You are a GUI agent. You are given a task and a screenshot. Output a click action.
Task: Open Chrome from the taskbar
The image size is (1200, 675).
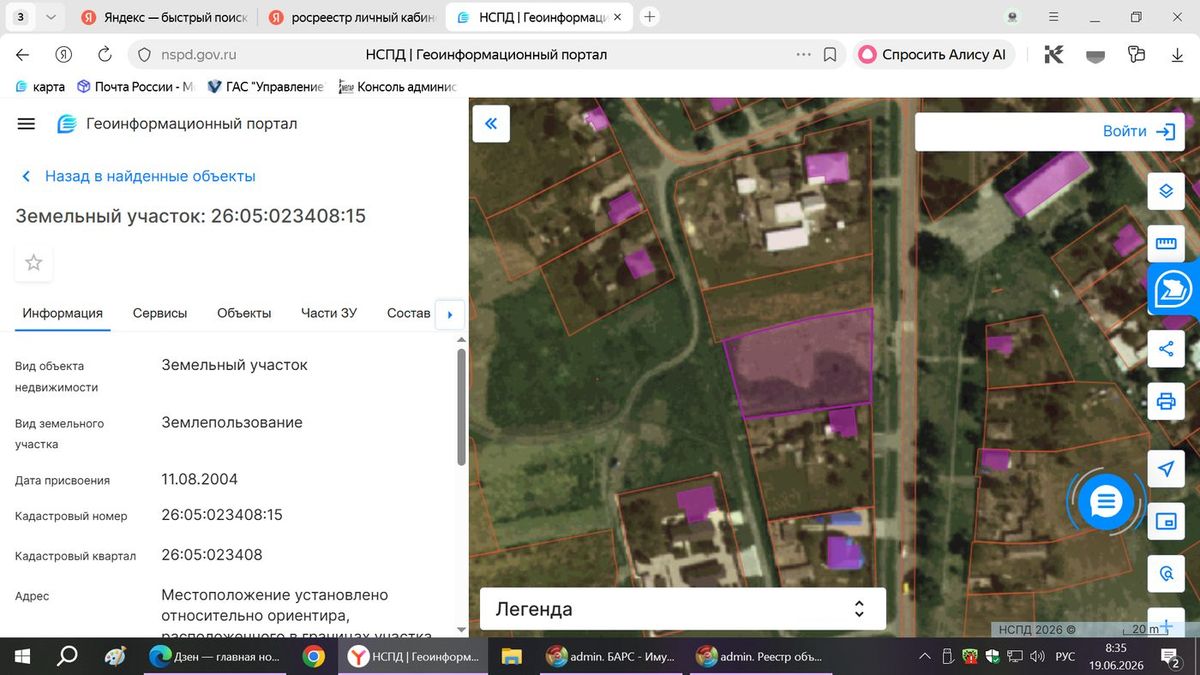tap(313, 657)
